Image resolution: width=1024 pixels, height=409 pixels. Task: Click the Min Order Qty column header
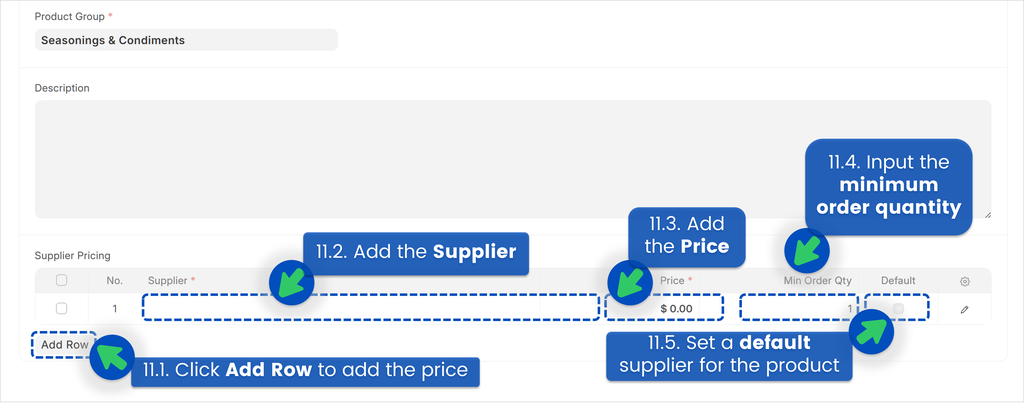point(818,280)
